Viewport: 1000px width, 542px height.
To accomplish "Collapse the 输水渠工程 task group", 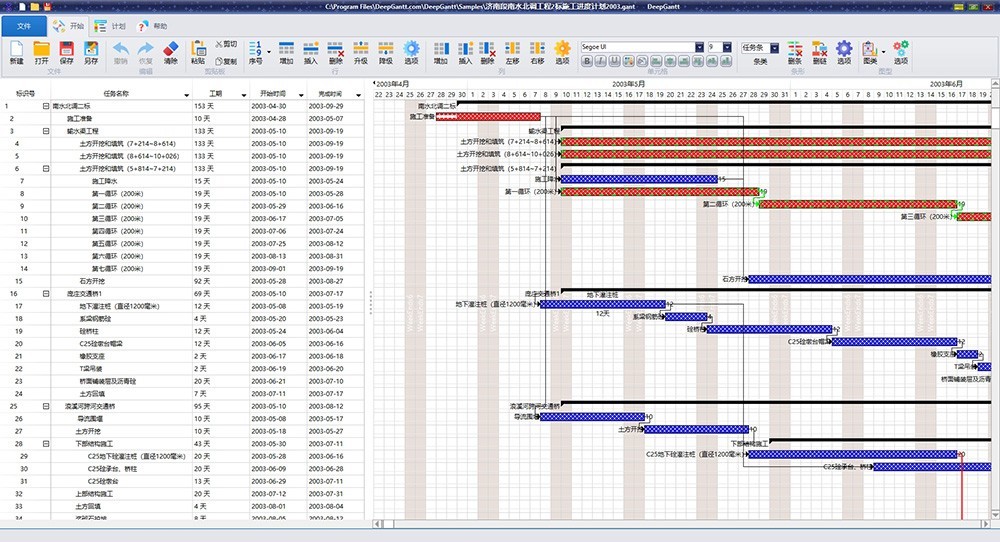I will [x=46, y=130].
